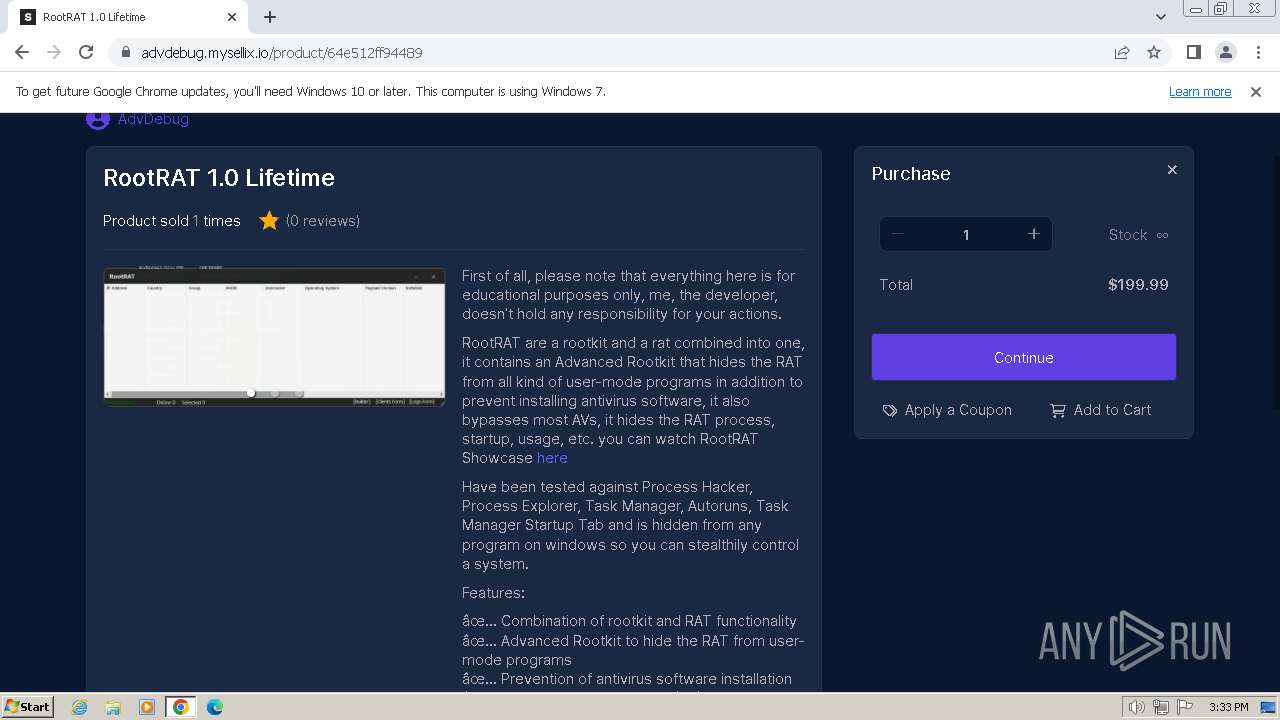
Task: Decrease quantity with the minus button
Action: (x=897, y=234)
